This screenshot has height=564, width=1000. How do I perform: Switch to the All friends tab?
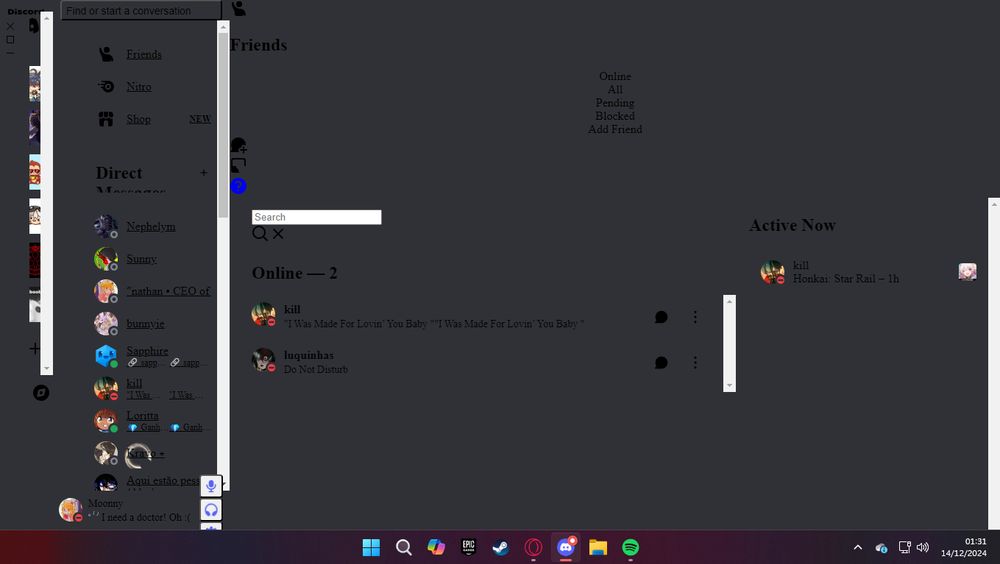click(x=615, y=89)
